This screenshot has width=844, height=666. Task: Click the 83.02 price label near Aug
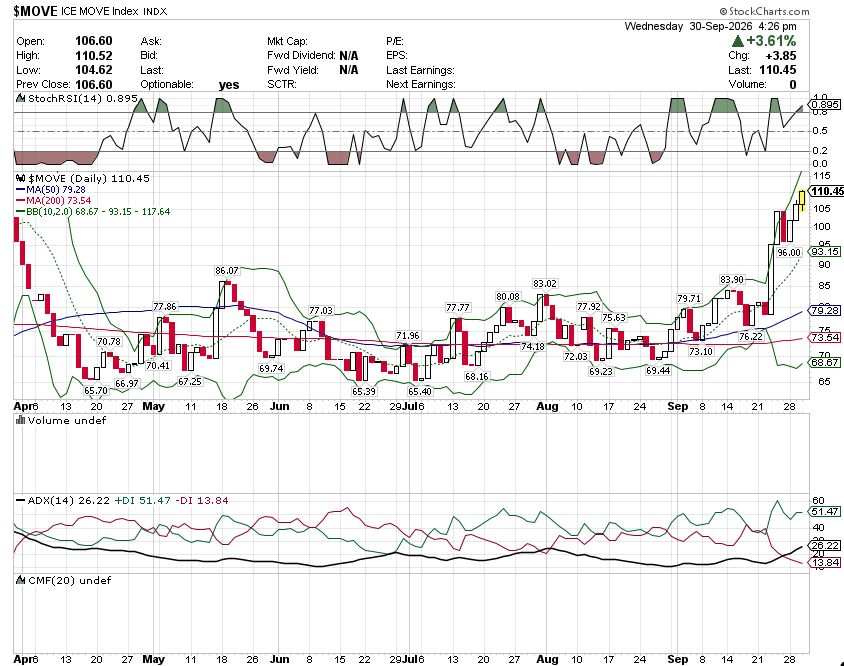click(x=545, y=283)
